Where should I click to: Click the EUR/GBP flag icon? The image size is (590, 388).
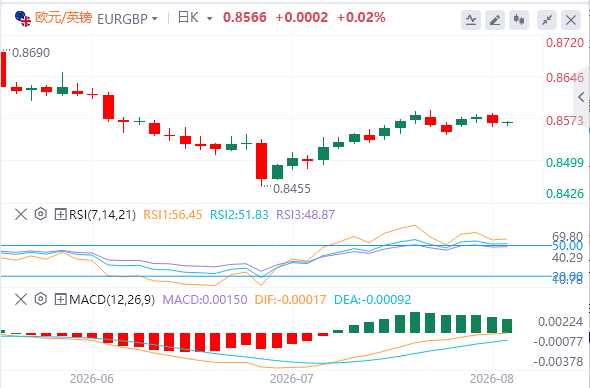[x=23, y=18]
